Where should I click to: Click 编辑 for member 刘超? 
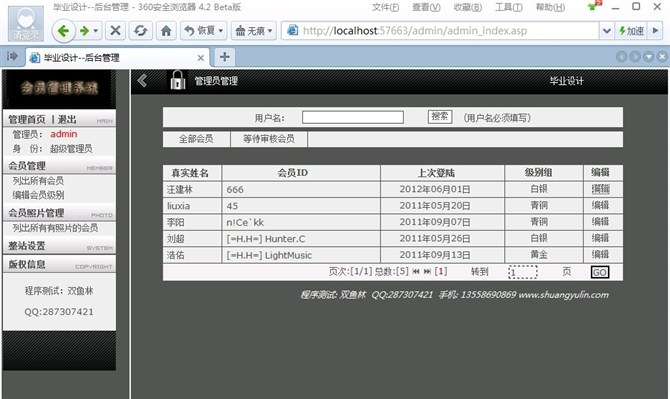coord(600,238)
